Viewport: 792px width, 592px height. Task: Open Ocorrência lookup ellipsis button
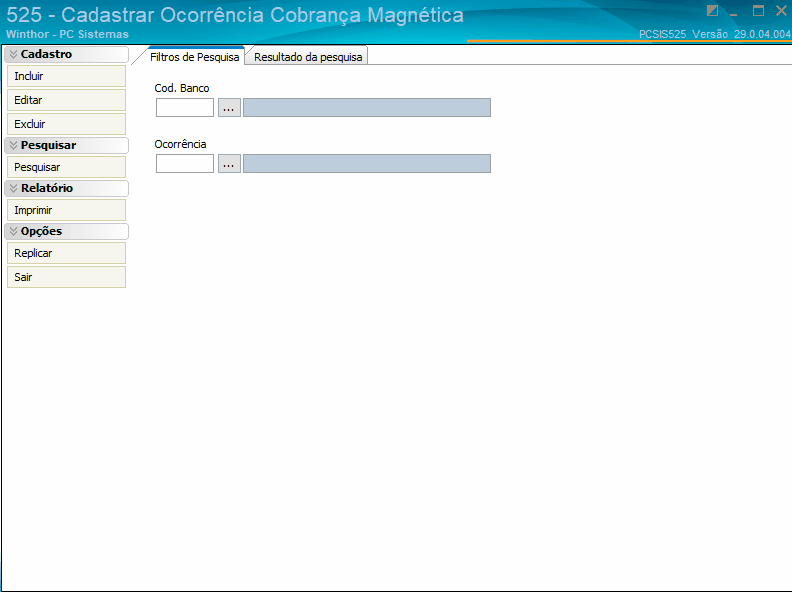pos(229,164)
